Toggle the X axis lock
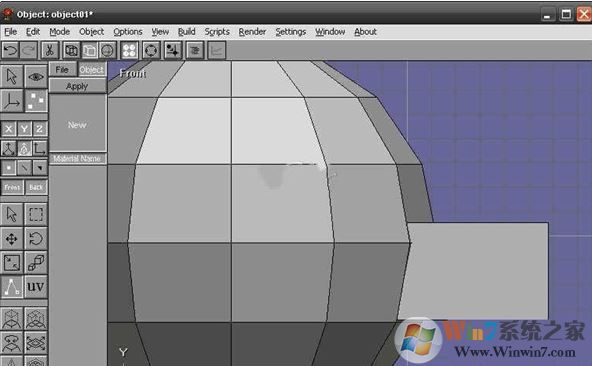The height and width of the screenshot is (366, 592). [x=9, y=129]
